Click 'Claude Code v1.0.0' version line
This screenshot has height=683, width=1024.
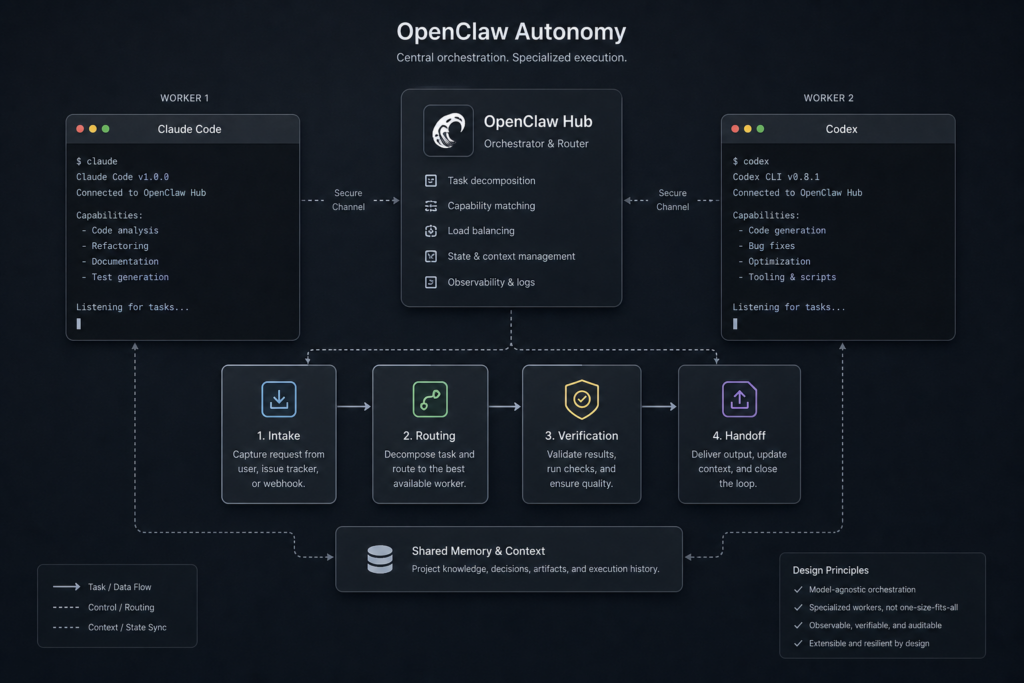pyautogui.click(x=122, y=177)
